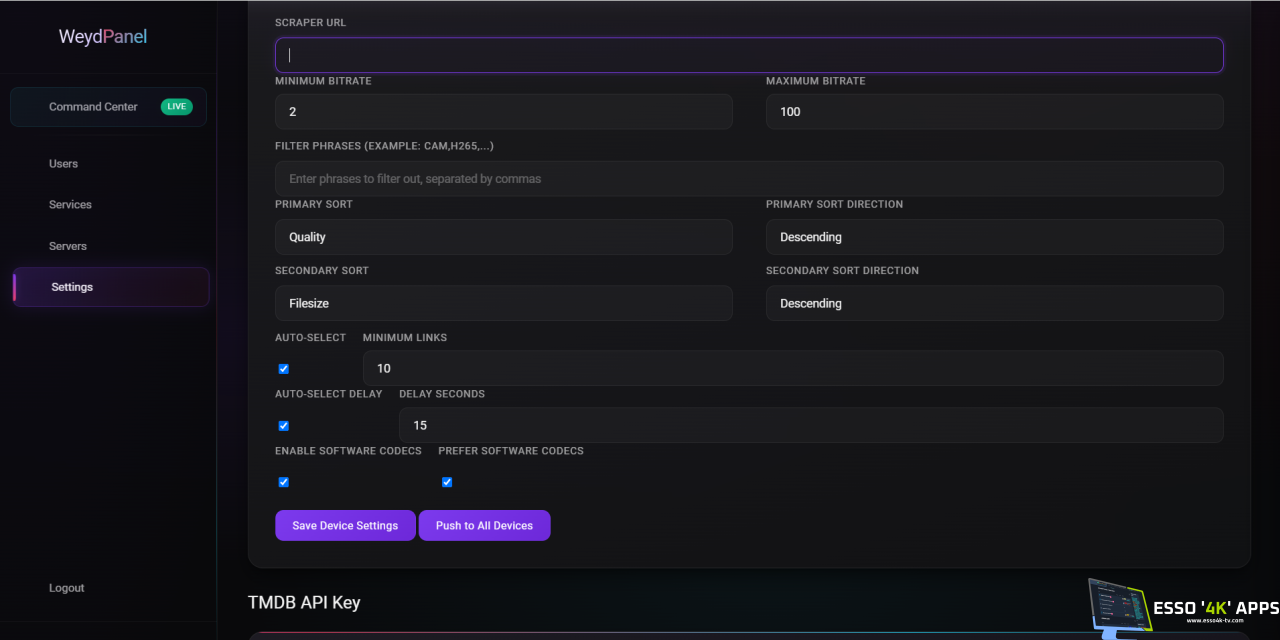Toggle the Auto-Select checkbox
This screenshot has width=1280, height=640.
click(x=284, y=369)
